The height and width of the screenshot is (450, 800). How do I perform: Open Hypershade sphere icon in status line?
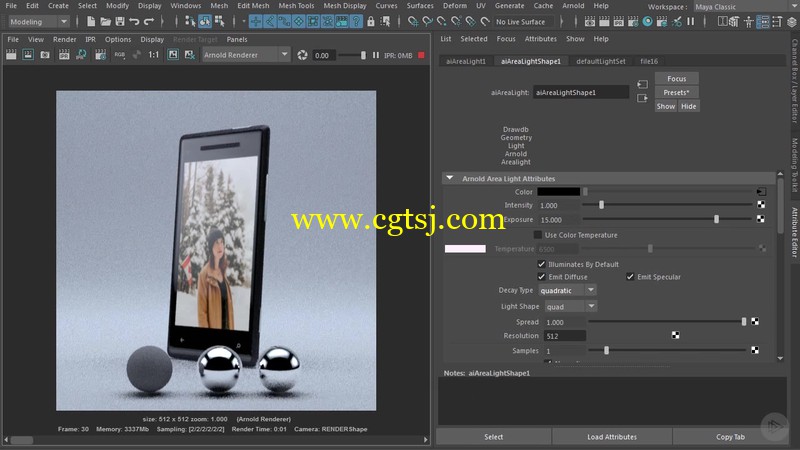point(647,21)
